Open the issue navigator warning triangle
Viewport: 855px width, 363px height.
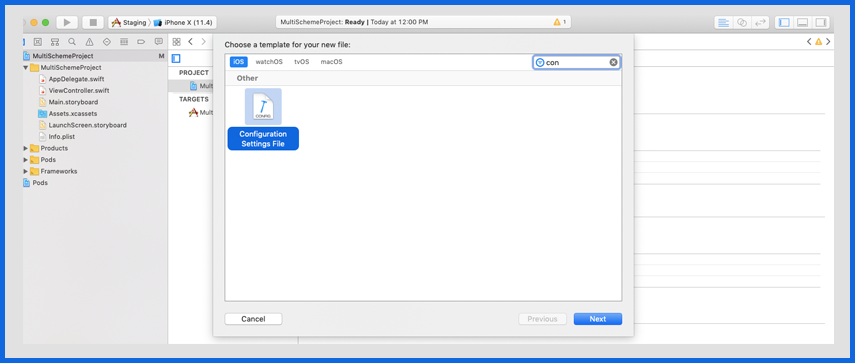[89, 41]
